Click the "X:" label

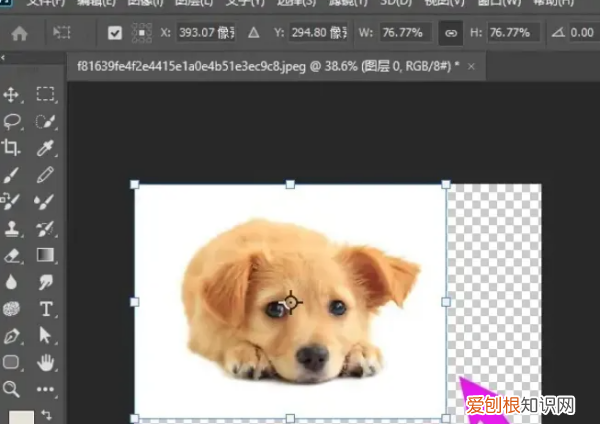(165, 33)
